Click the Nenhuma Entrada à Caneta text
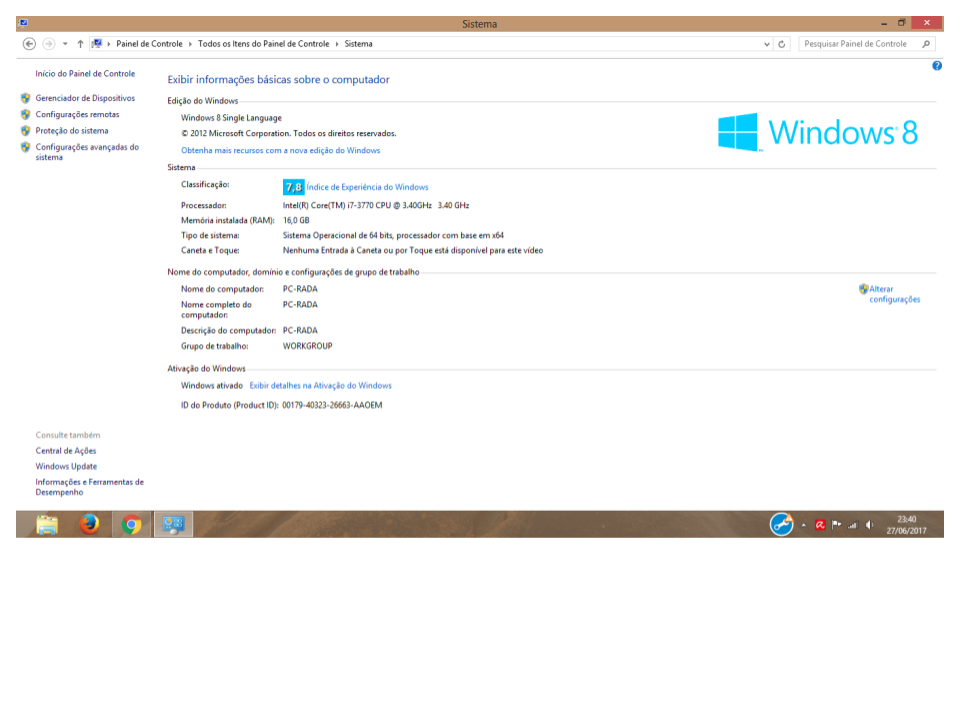 (413, 250)
